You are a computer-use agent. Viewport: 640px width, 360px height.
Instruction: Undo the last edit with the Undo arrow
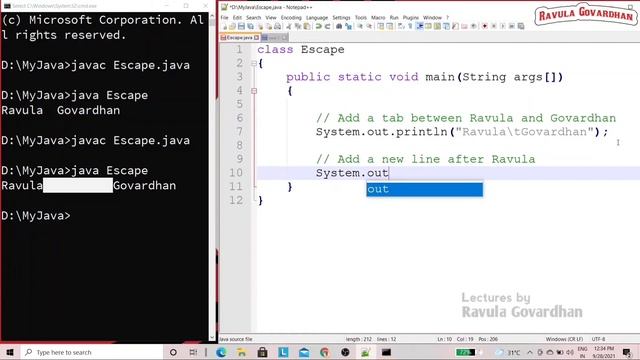point(318,26)
